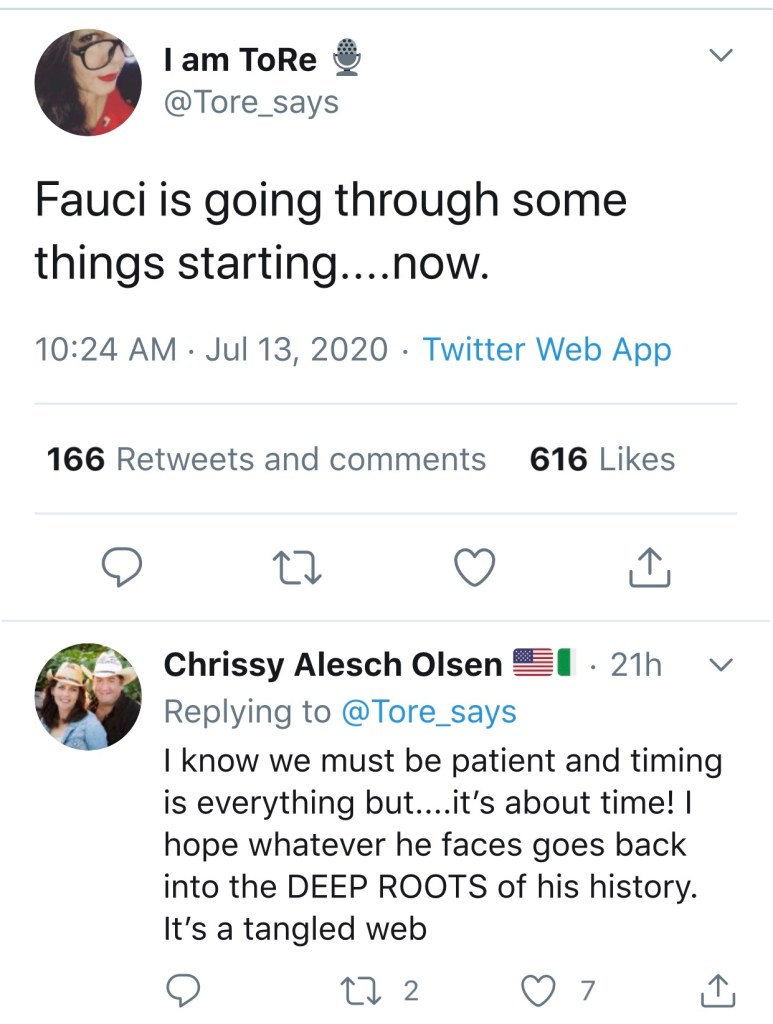Image resolution: width=773 pixels, height=1024 pixels.
Task: Open @Tore_says mention in reply header
Action: click(x=429, y=711)
